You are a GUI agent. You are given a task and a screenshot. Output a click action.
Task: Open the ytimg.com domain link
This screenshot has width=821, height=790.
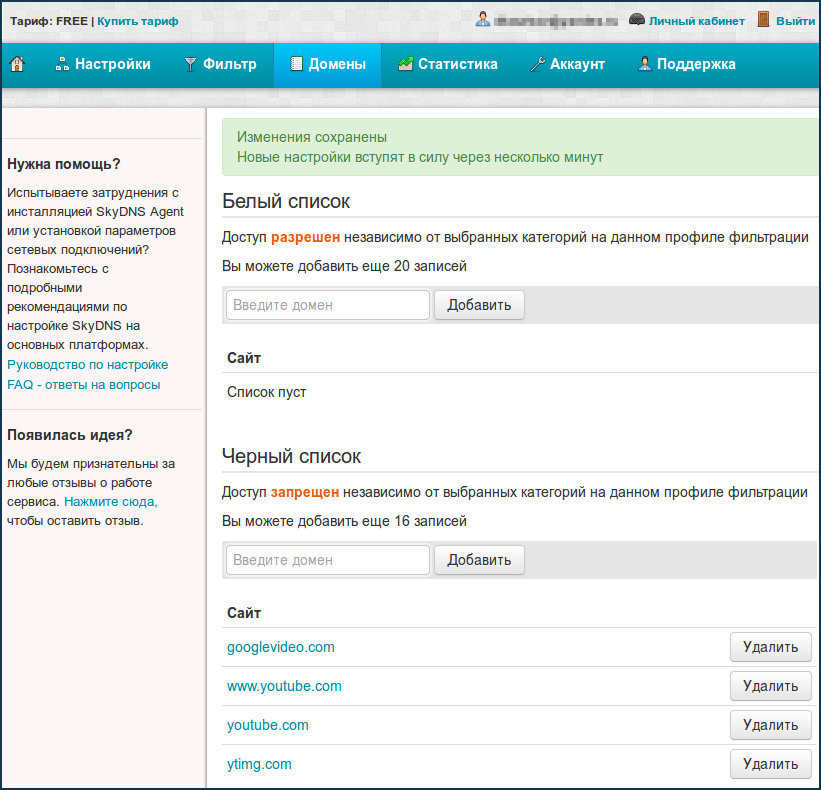259,764
